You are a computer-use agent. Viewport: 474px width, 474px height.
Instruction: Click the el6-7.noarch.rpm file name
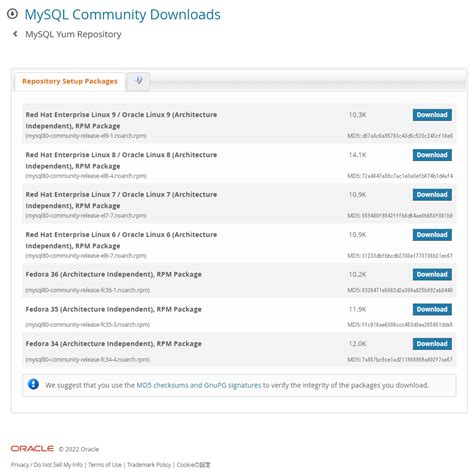tap(86, 256)
